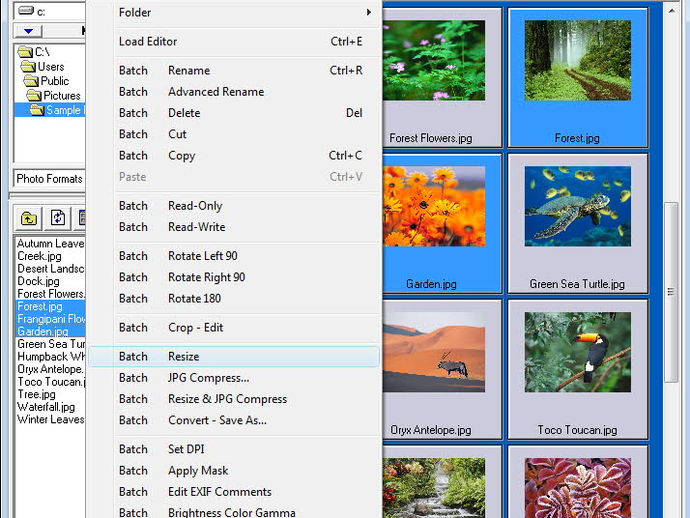Viewport: 690px width, 518px height.
Task: Open the C:\ root folder
Action: [x=34, y=52]
